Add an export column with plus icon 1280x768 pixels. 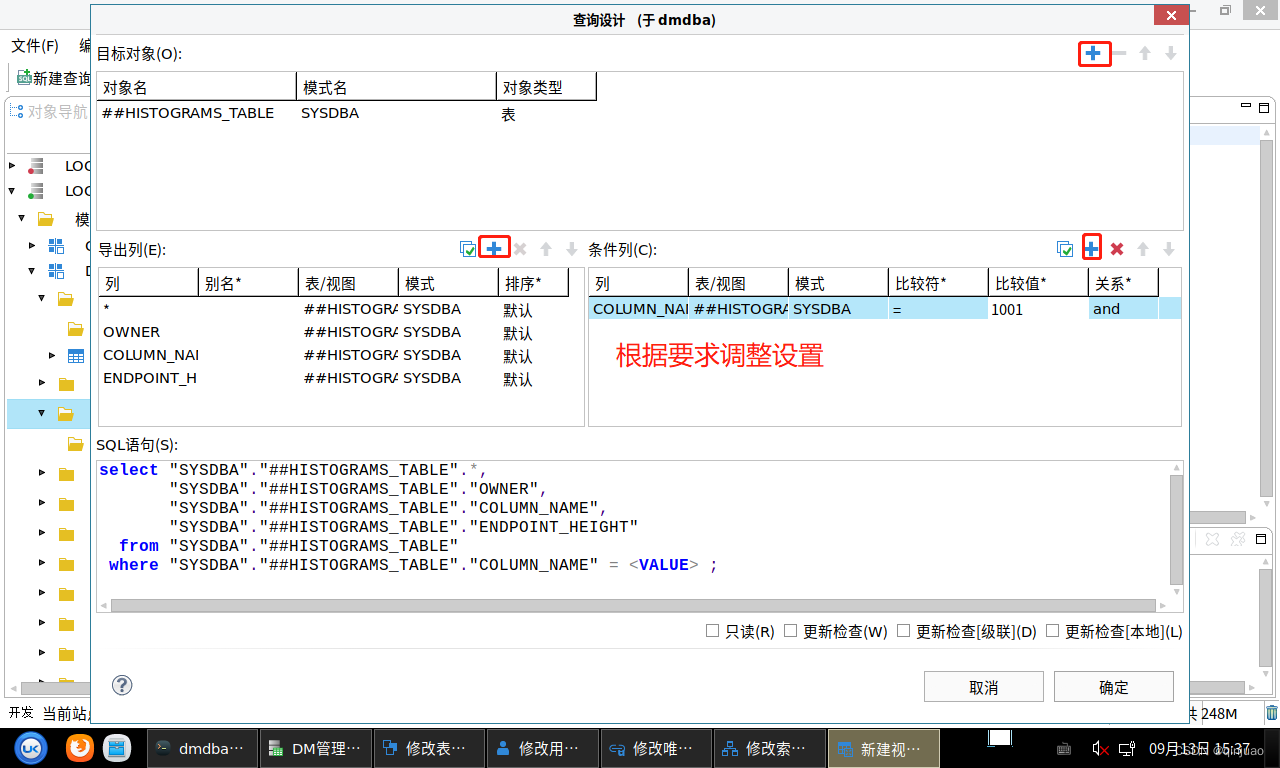(494, 248)
